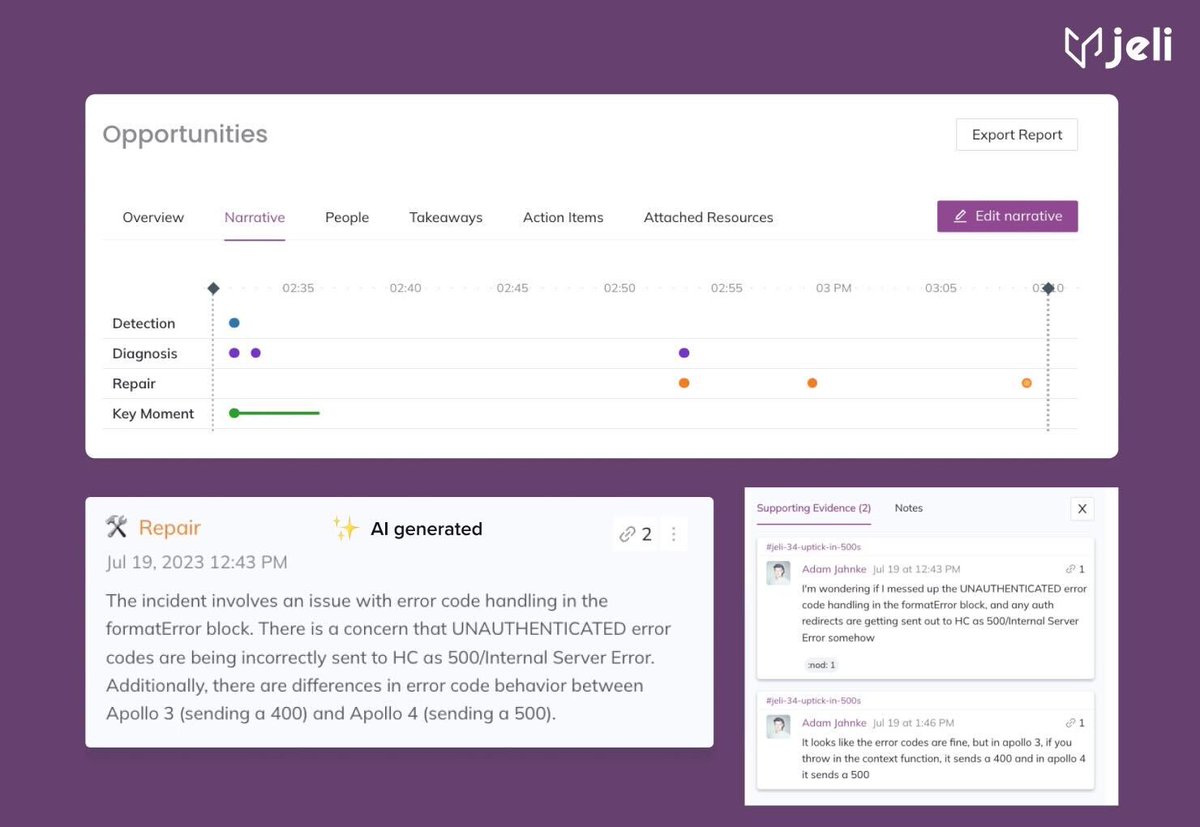The image size is (1200, 827).
Task: Click the 02:50 timeline tick label
Action: pos(619,288)
